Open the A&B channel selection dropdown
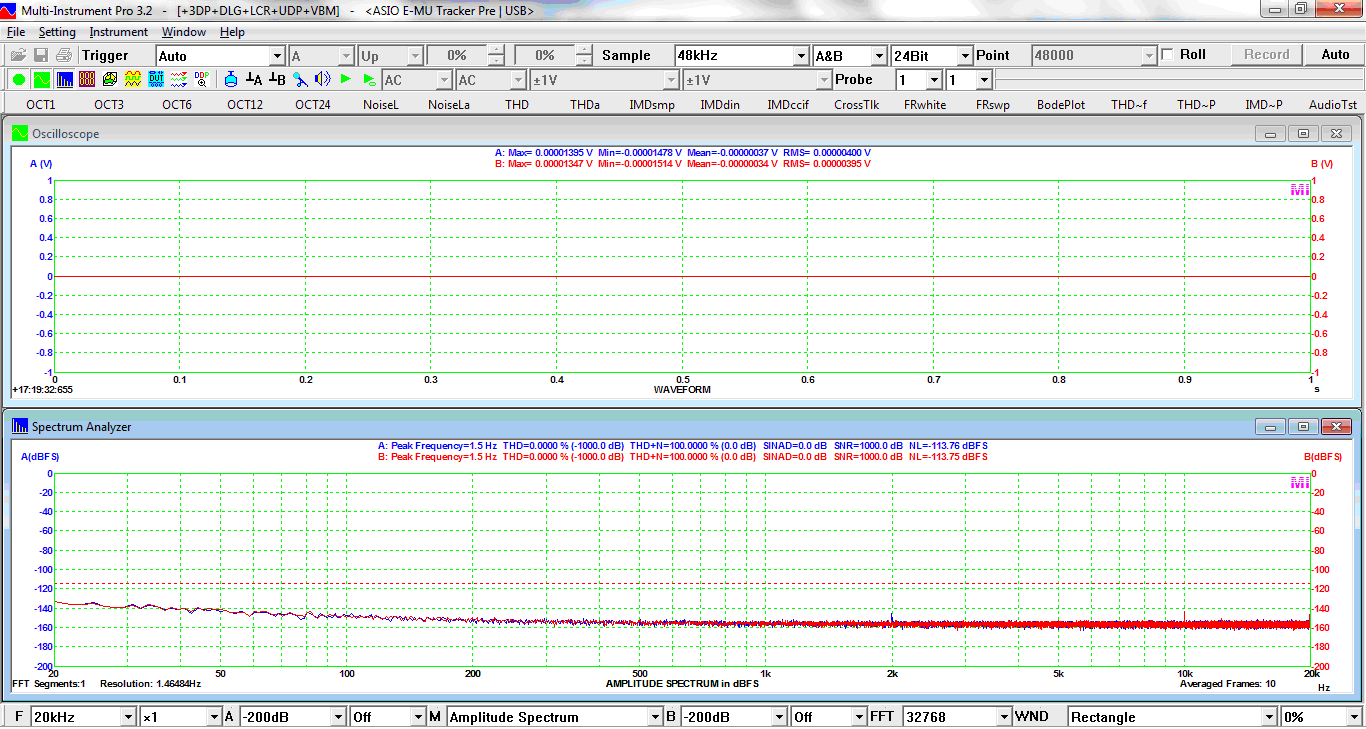1366x729 pixels. pyautogui.click(x=879, y=56)
